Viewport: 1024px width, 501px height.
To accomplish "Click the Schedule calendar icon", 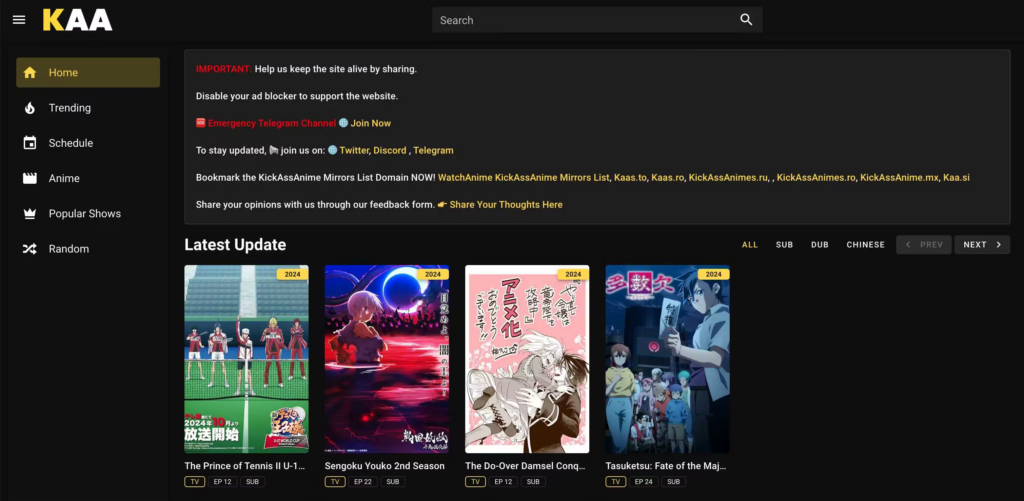I will (29, 143).
